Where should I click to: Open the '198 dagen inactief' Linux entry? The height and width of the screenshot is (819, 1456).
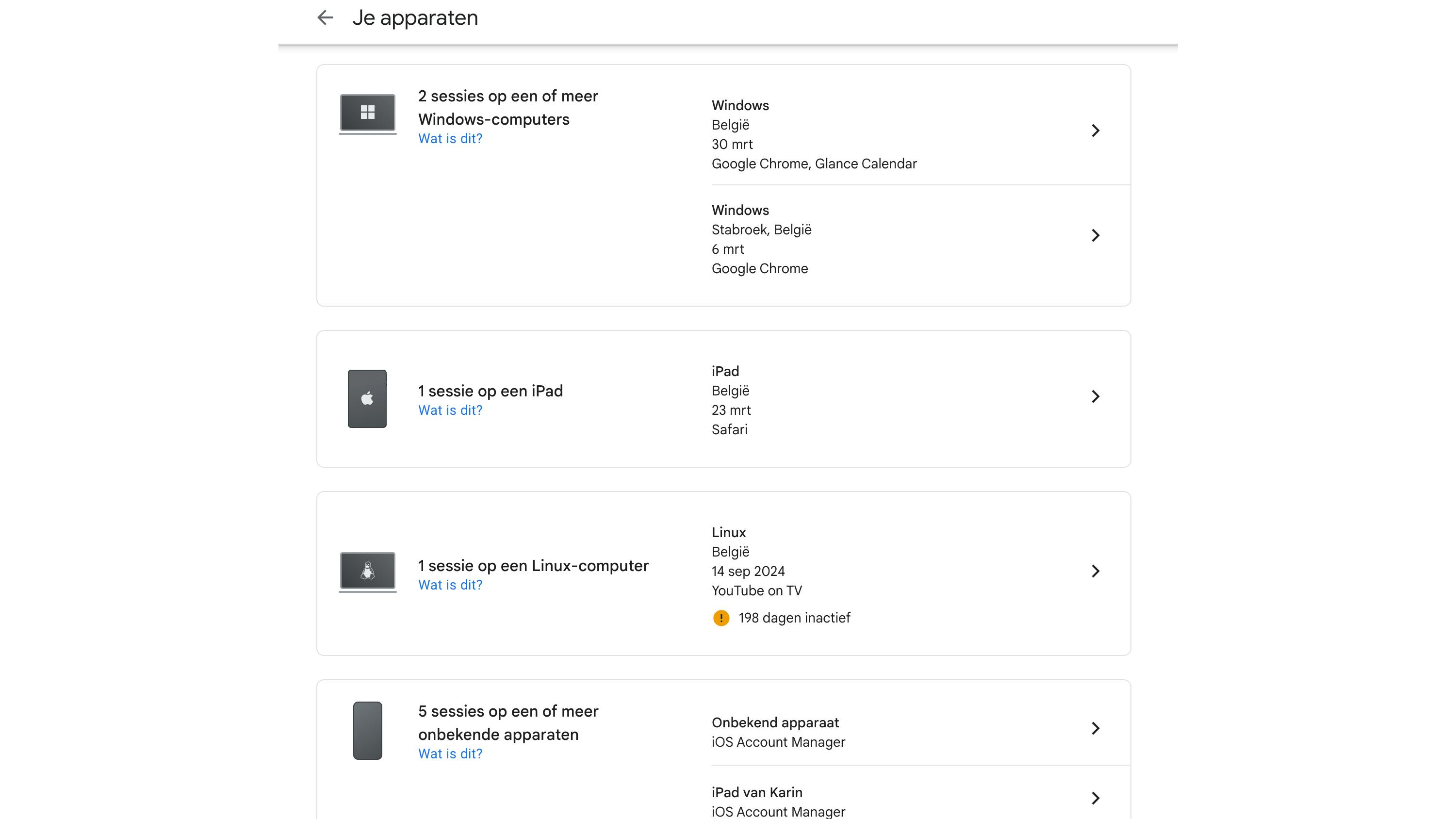pyautogui.click(x=794, y=618)
